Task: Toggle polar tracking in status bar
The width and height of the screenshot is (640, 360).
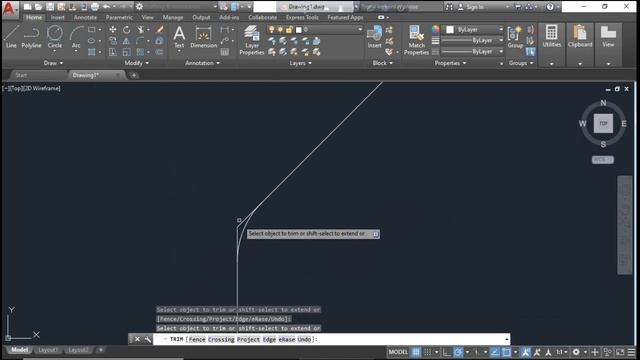Action: pyautogui.click(x=458, y=352)
